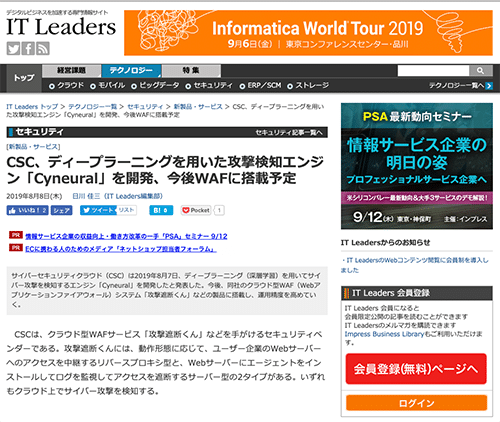
Task: Save article with Pocket button
Action: pyautogui.click(x=196, y=210)
